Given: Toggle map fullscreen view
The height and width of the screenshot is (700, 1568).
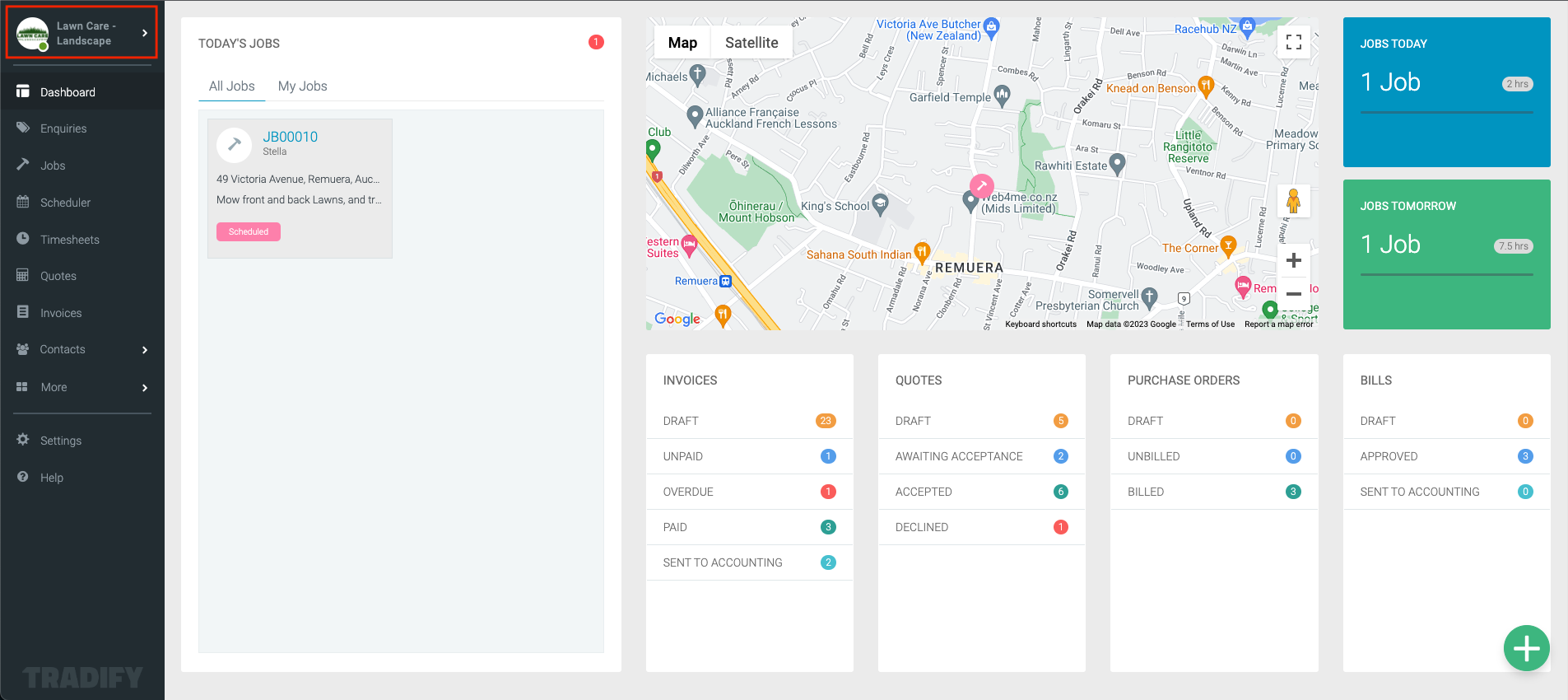Looking at the screenshot, I should point(1293,42).
